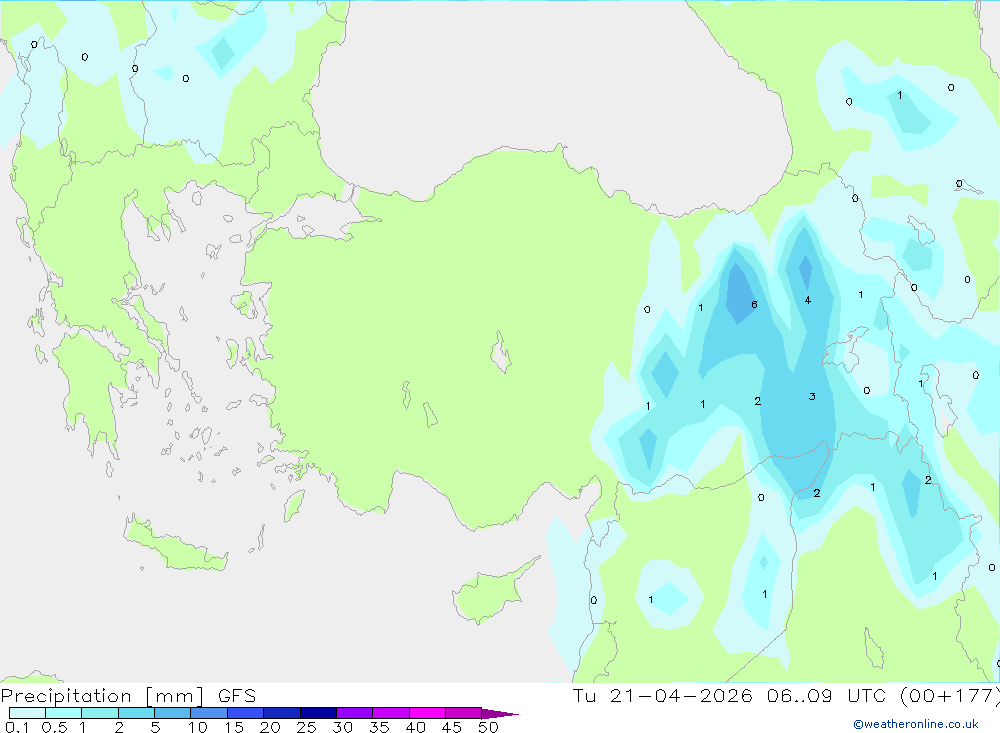Select the GFS model label

coord(237,695)
